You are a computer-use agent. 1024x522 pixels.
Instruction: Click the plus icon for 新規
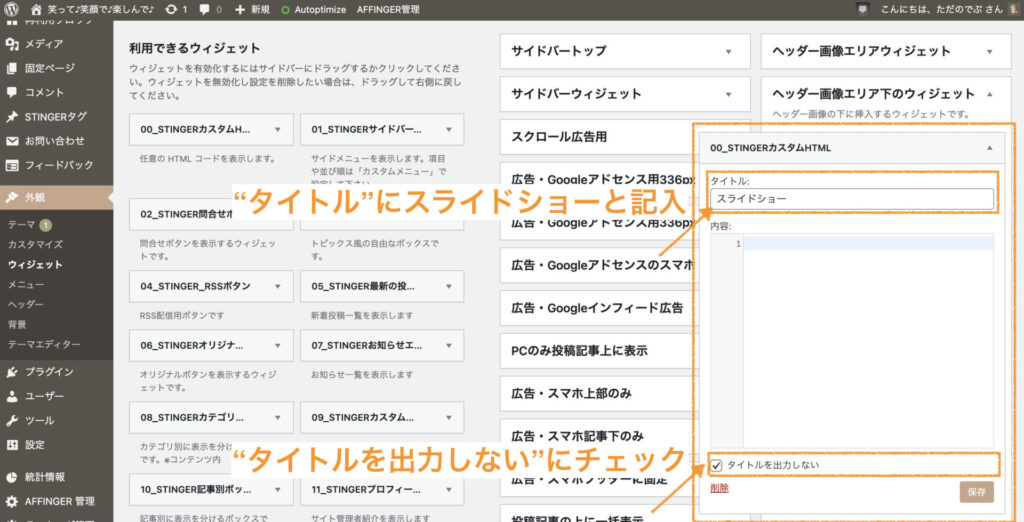point(240,10)
